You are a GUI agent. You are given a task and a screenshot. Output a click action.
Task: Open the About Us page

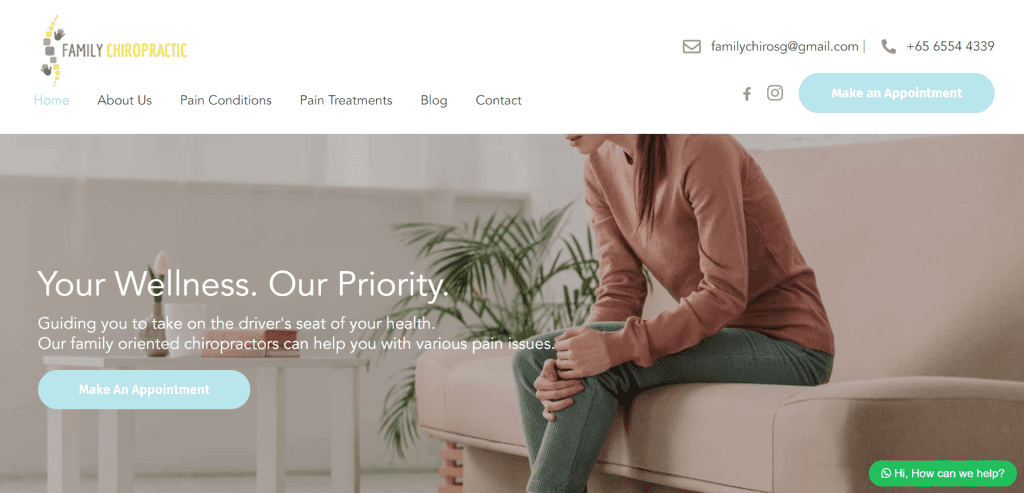(x=125, y=100)
